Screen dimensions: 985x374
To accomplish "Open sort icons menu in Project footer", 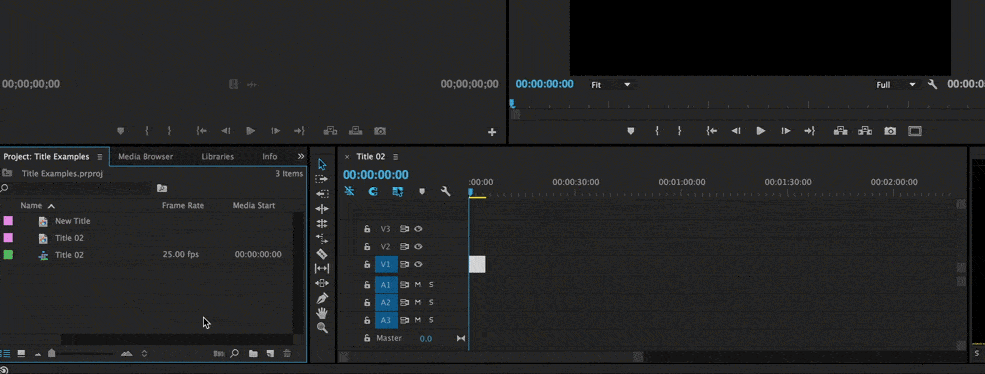I will (x=144, y=353).
